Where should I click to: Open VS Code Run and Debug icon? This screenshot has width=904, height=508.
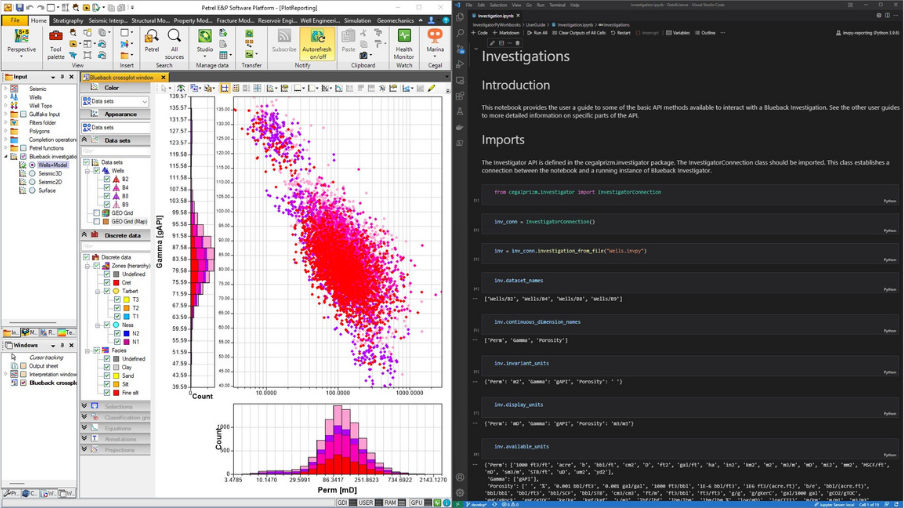tap(459, 65)
